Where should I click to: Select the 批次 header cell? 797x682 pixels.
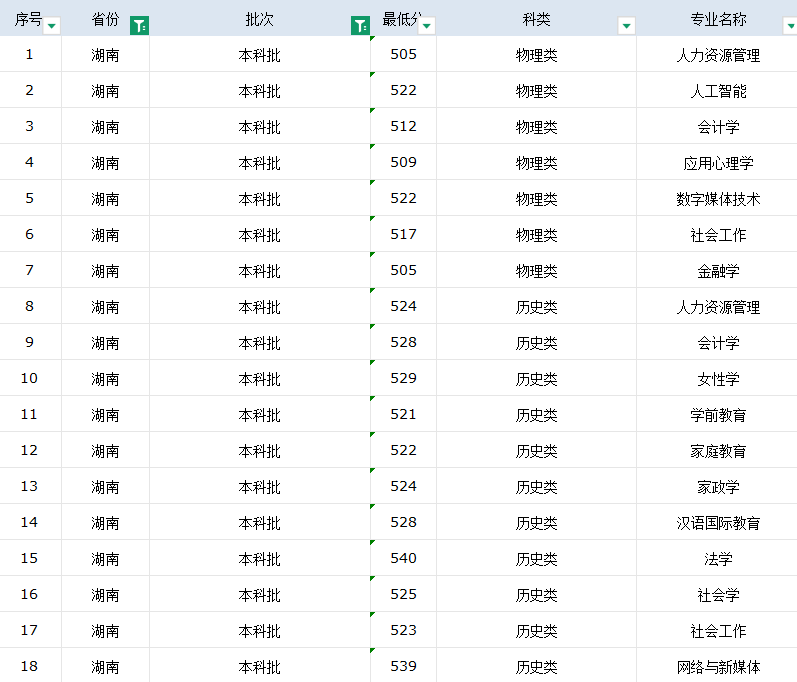point(260,18)
